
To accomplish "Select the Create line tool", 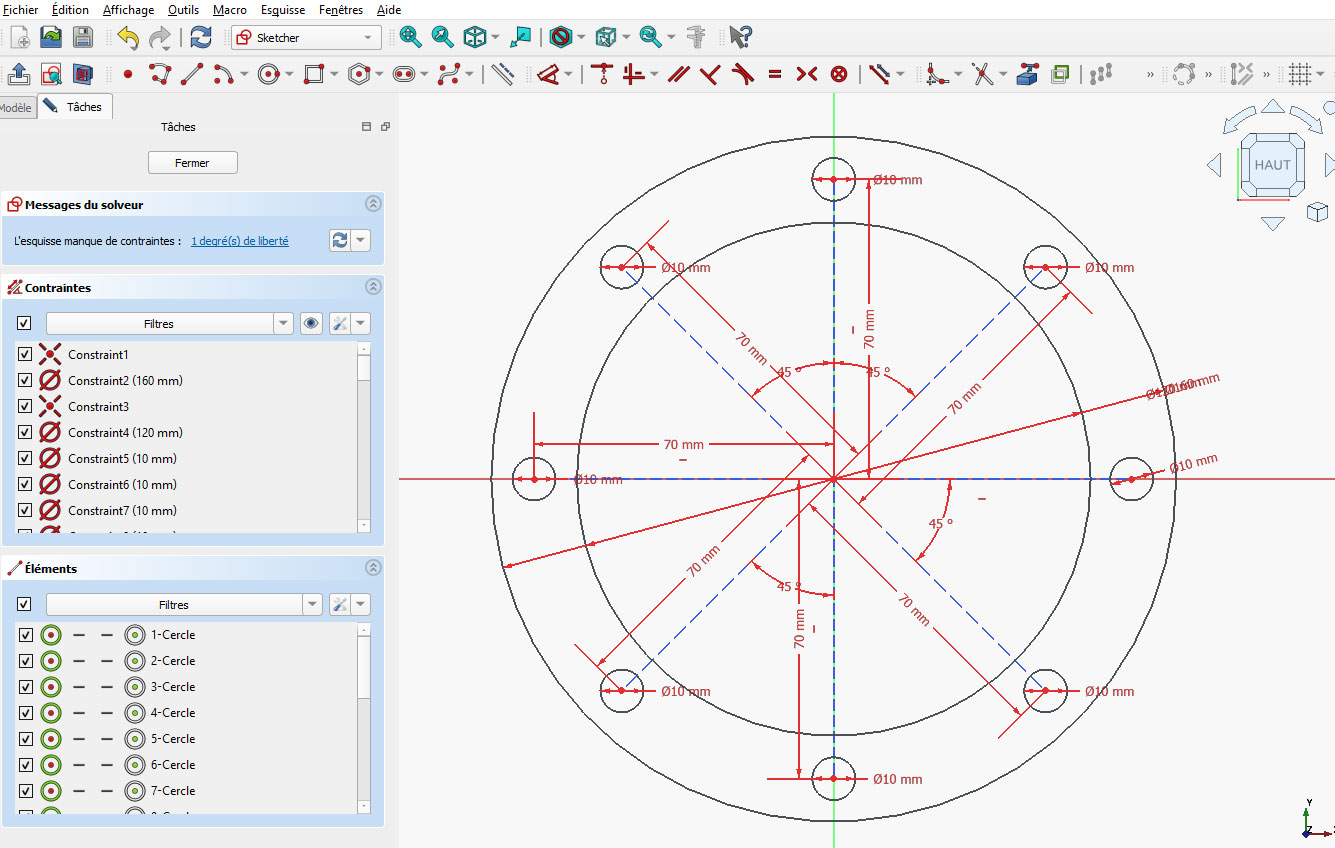I will point(191,74).
